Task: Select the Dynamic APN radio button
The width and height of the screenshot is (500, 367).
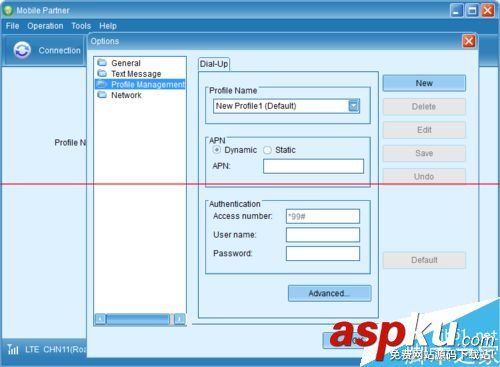Action: pyautogui.click(x=217, y=150)
